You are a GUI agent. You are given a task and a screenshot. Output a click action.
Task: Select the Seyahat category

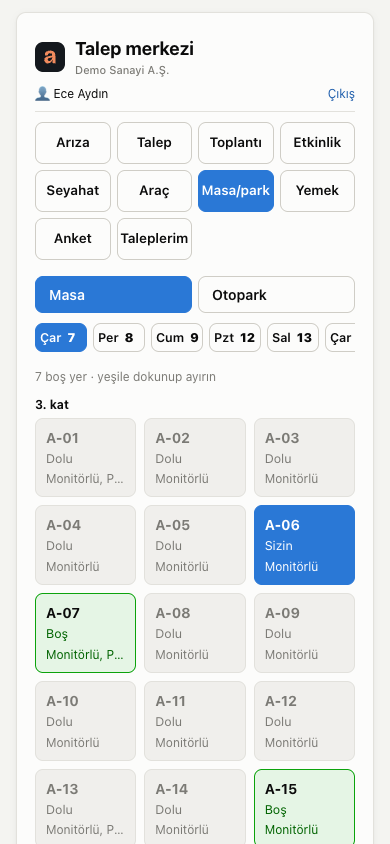pyautogui.click(x=73, y=191)
